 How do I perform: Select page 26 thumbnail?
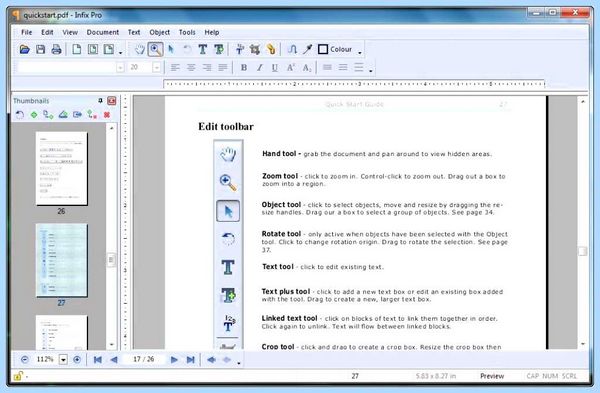click(x=61, y=168)
